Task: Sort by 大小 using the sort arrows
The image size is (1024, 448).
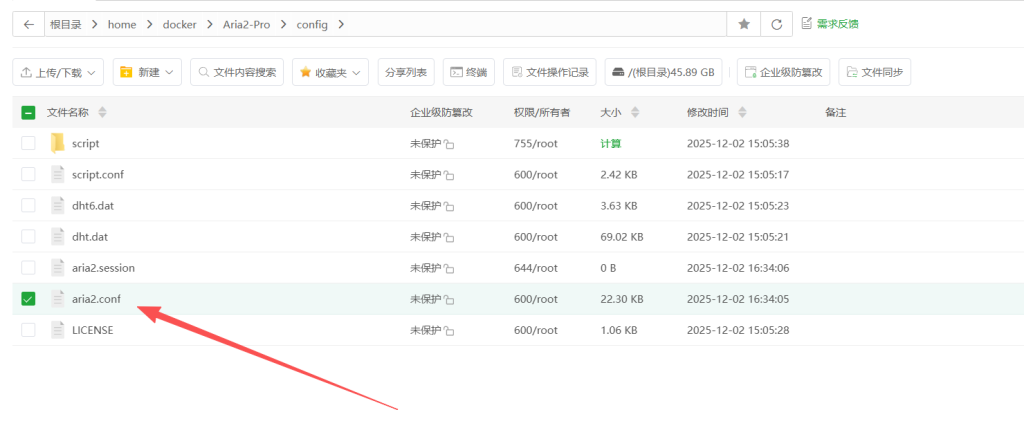Action: click(x=635, y=112)
